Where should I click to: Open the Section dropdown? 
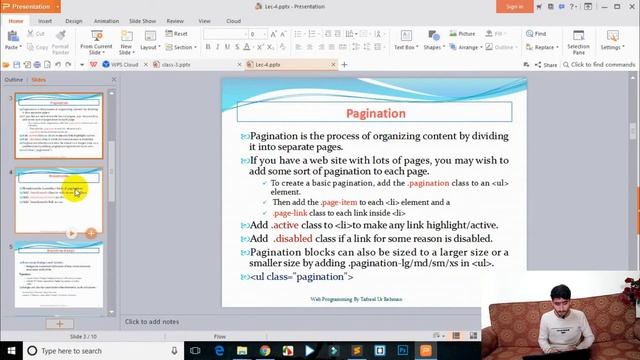[x=181, y=47]
